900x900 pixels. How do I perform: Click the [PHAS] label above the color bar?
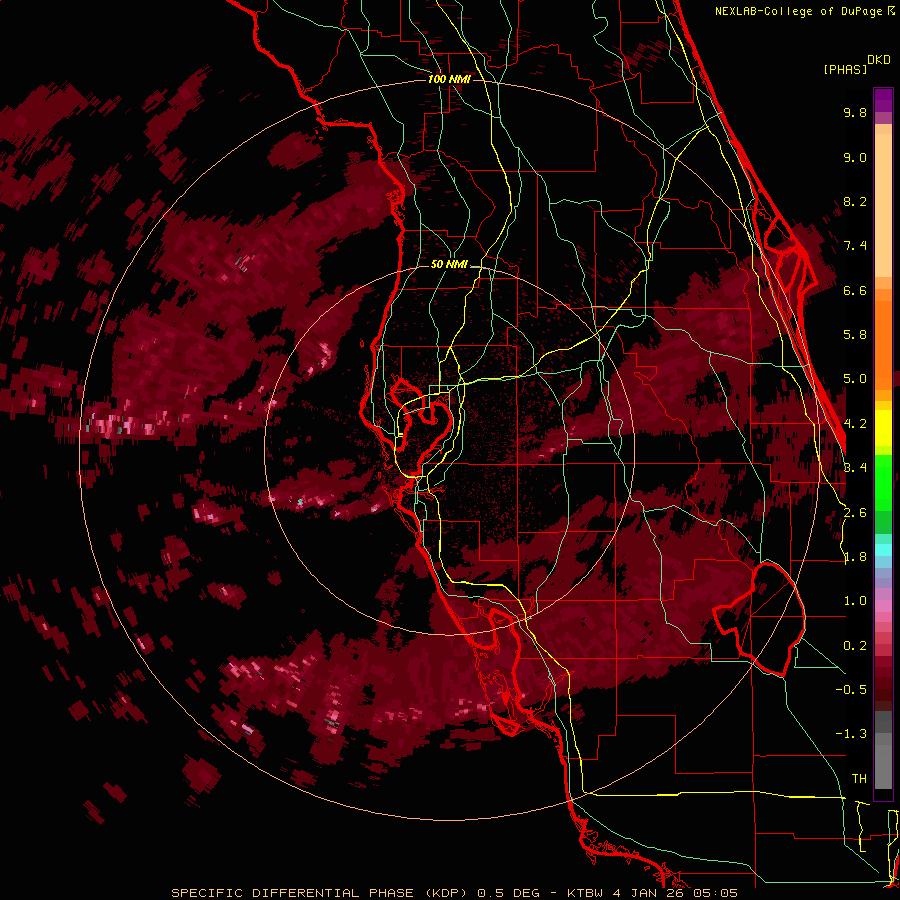coord(845,69)
